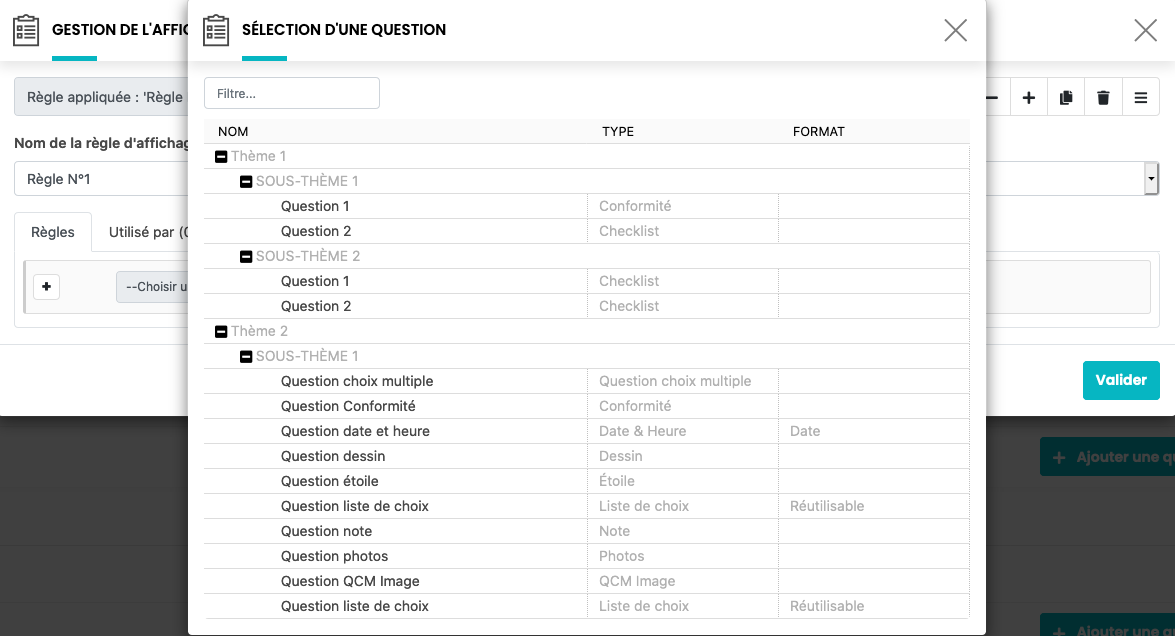
Task: Click the Valider button
Action: 1120,380
